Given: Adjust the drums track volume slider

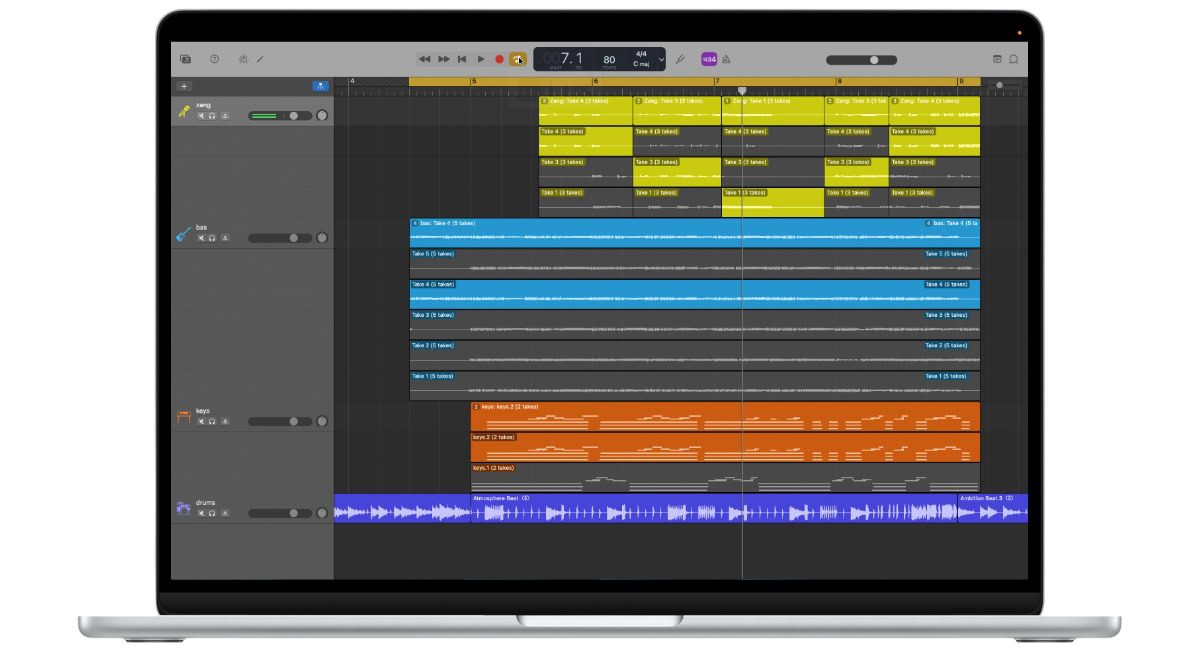Looking at the screenshot, I should tap(280, 513).
